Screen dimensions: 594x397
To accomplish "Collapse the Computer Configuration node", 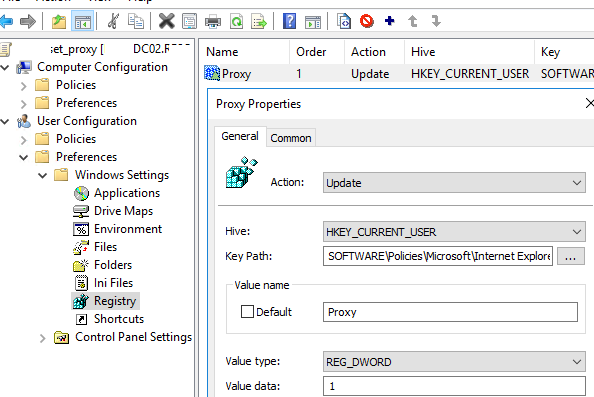I will pyautogui.click(x=5, y=68).
